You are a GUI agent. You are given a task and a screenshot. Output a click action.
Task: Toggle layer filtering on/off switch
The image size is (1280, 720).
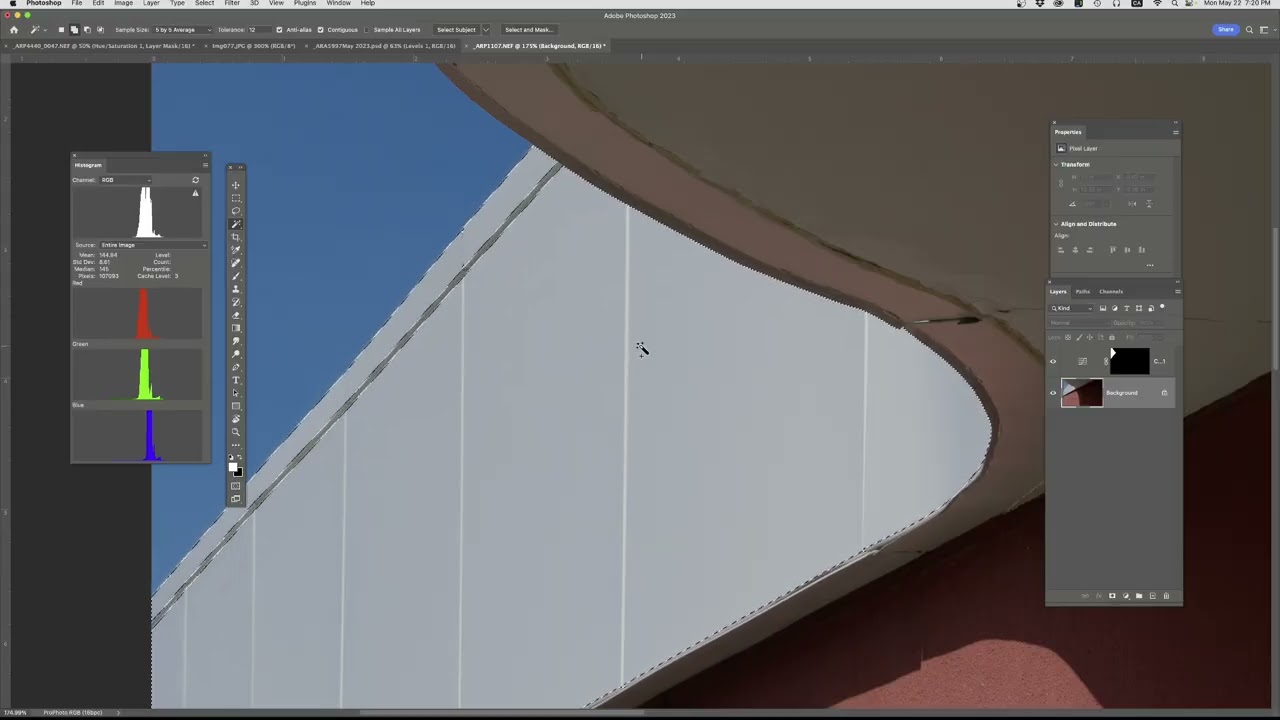[1162, 307]
